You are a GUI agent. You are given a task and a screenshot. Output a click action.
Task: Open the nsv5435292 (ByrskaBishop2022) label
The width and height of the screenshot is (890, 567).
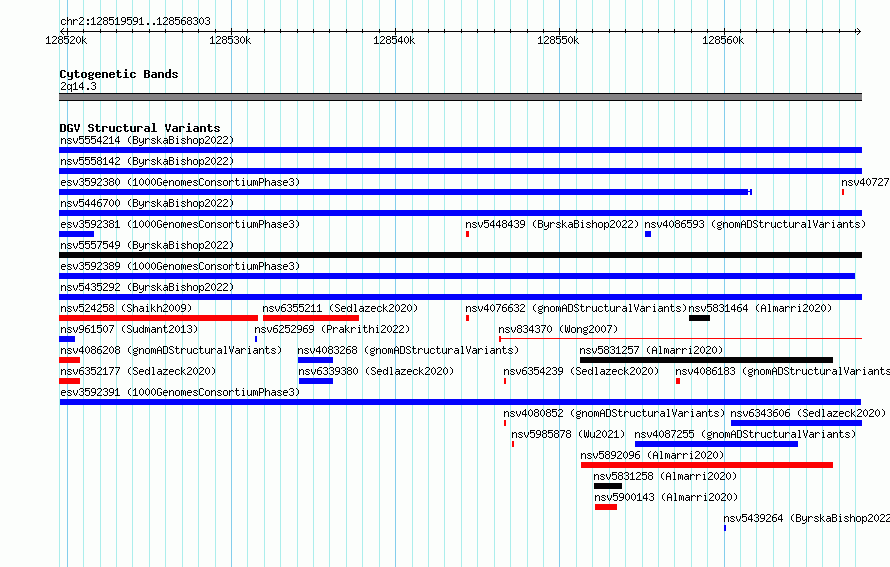147,287
